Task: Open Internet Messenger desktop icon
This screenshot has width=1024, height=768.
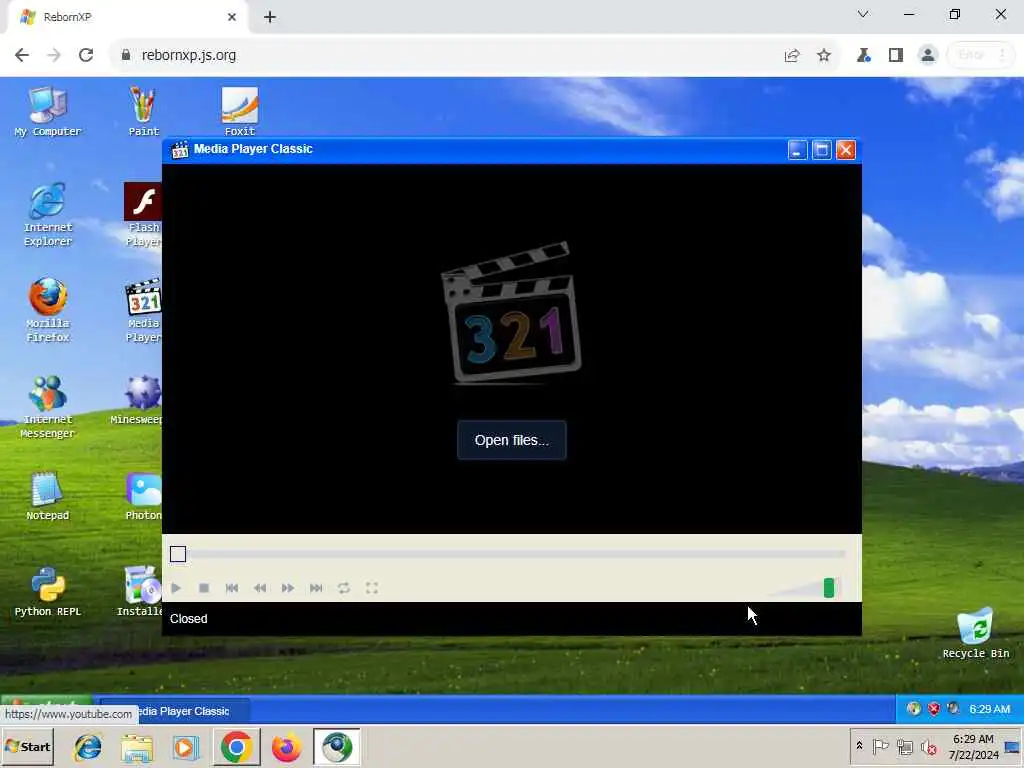Action: [48, 406]
